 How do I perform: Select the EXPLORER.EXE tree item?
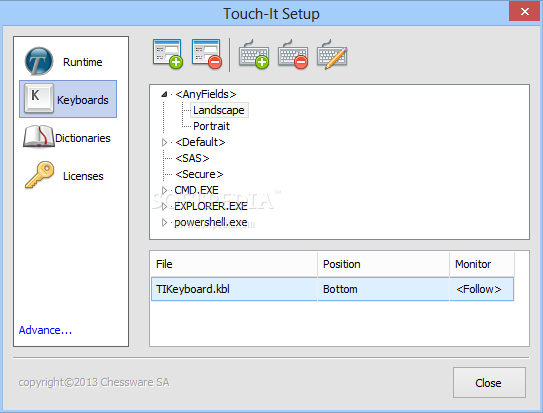211,206
